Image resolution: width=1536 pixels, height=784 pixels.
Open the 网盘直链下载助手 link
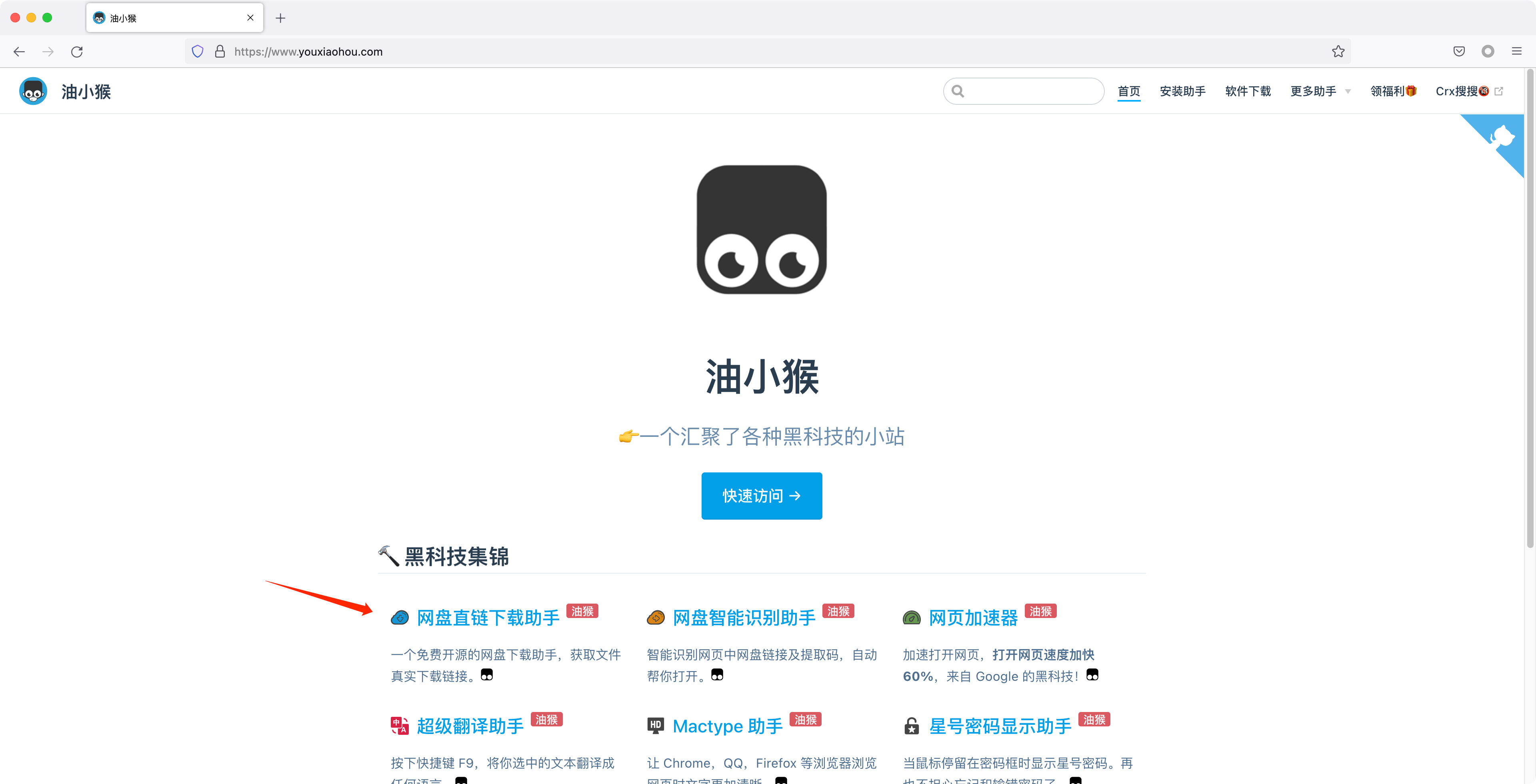[x=488, y=618]
